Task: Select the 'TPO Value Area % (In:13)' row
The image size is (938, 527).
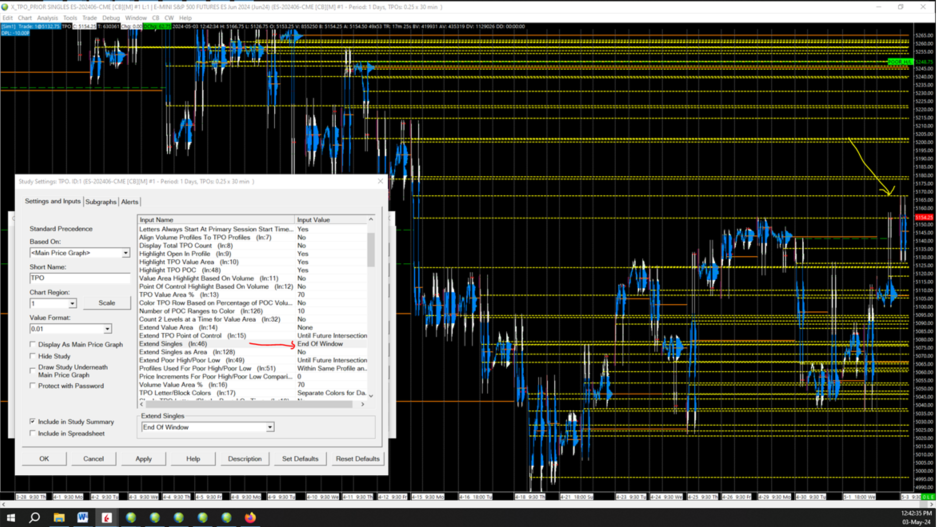Action: pos(252,295)
